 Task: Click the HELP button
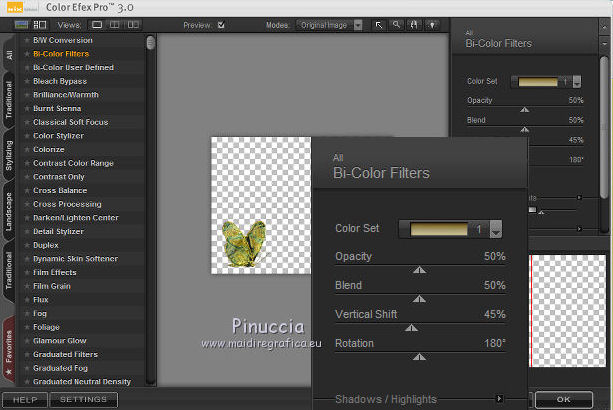coord(25,400)
